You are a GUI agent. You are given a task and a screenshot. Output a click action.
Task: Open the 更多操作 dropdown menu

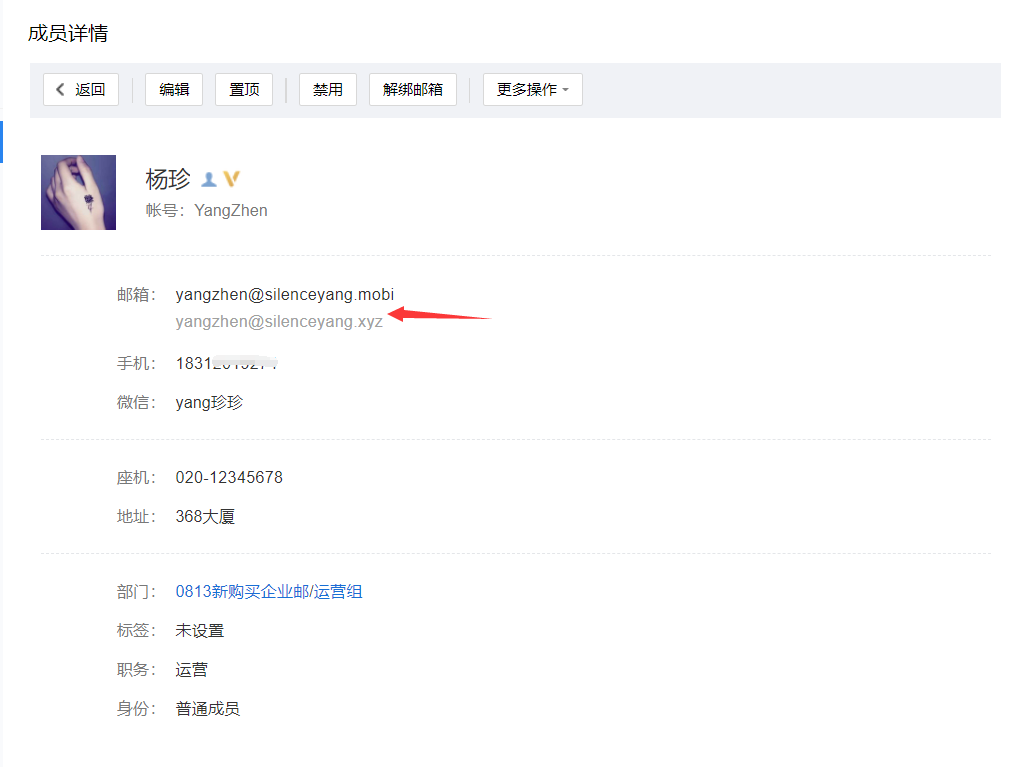coord(532,89)
